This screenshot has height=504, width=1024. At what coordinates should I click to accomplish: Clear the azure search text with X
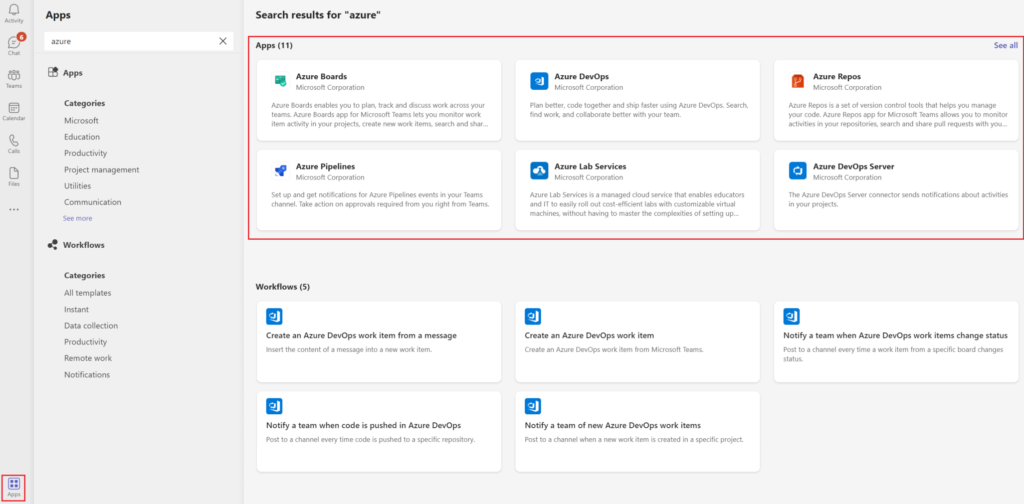click(223, 41)
